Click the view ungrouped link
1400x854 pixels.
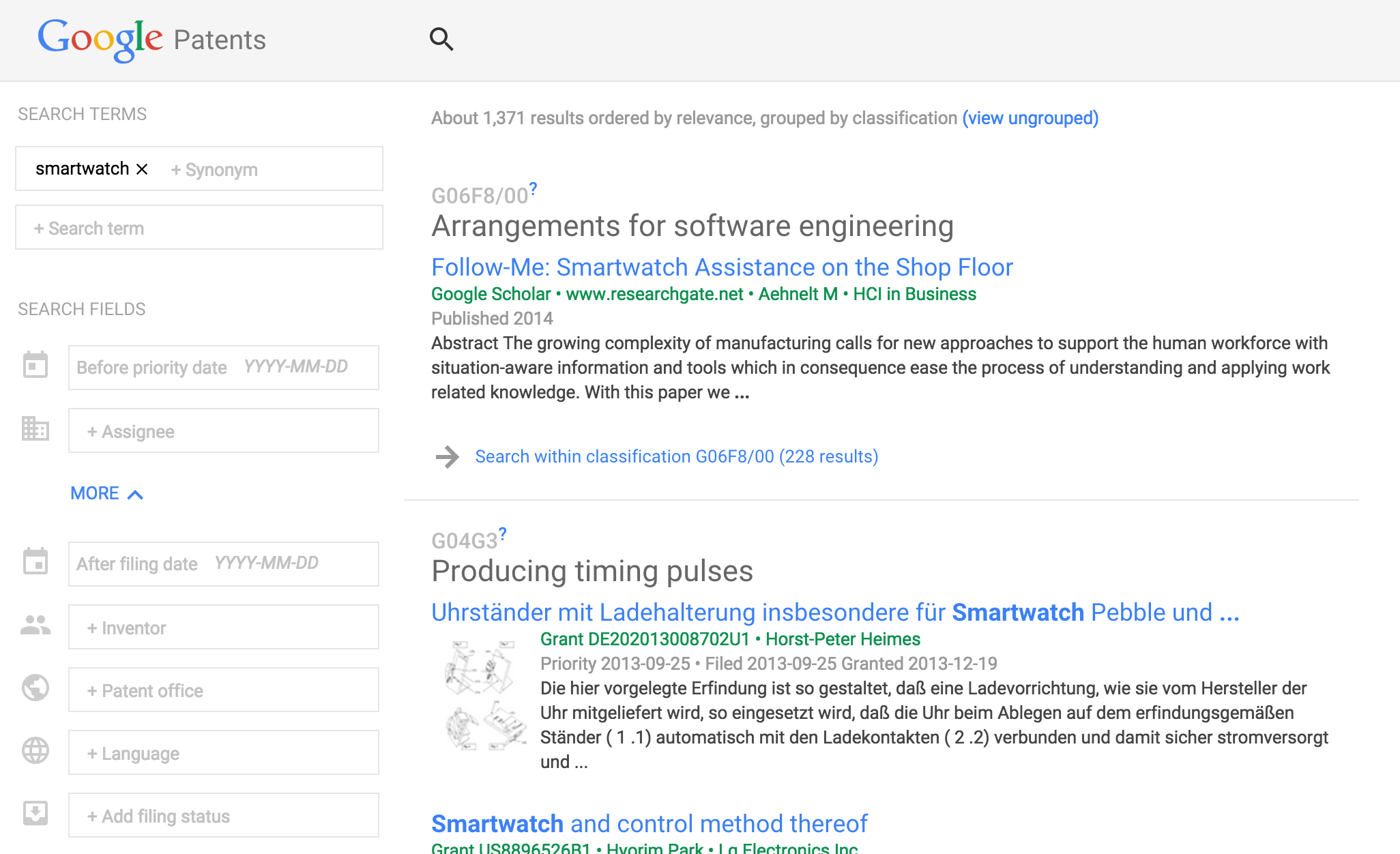pyautogui.click(x=1030, y=118)
